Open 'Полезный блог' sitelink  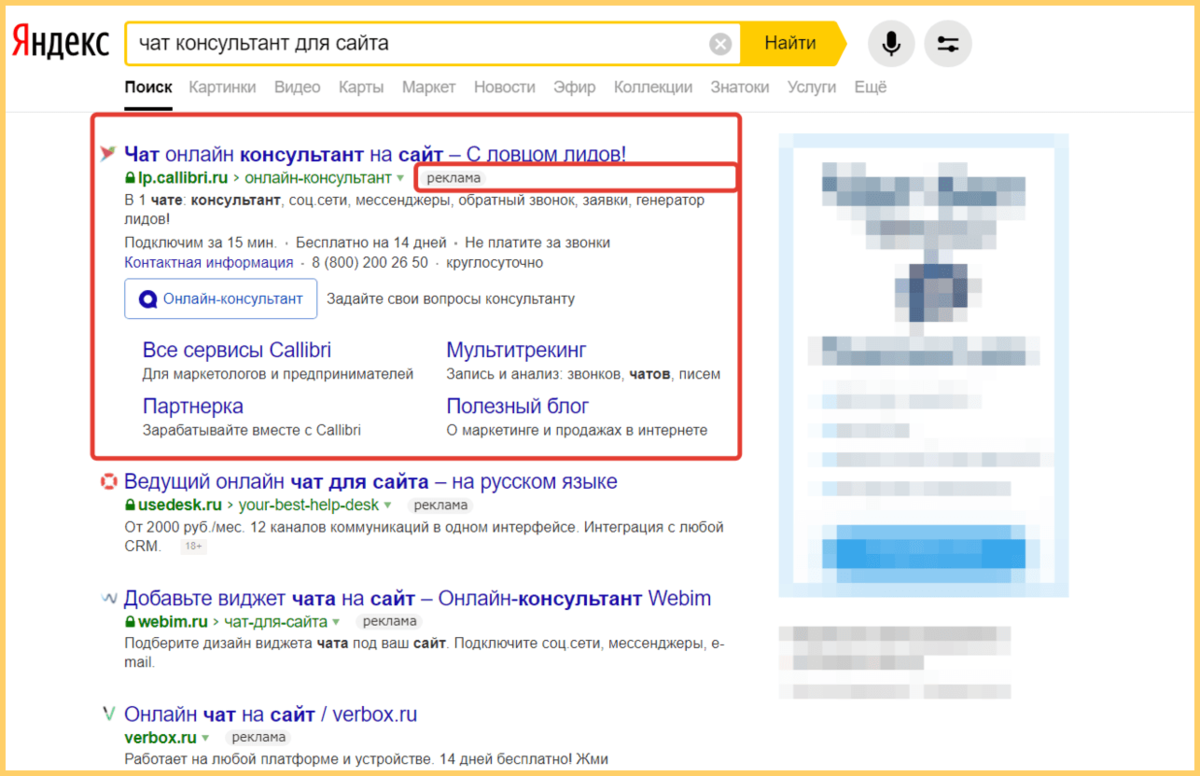click(x=517, y=406)
